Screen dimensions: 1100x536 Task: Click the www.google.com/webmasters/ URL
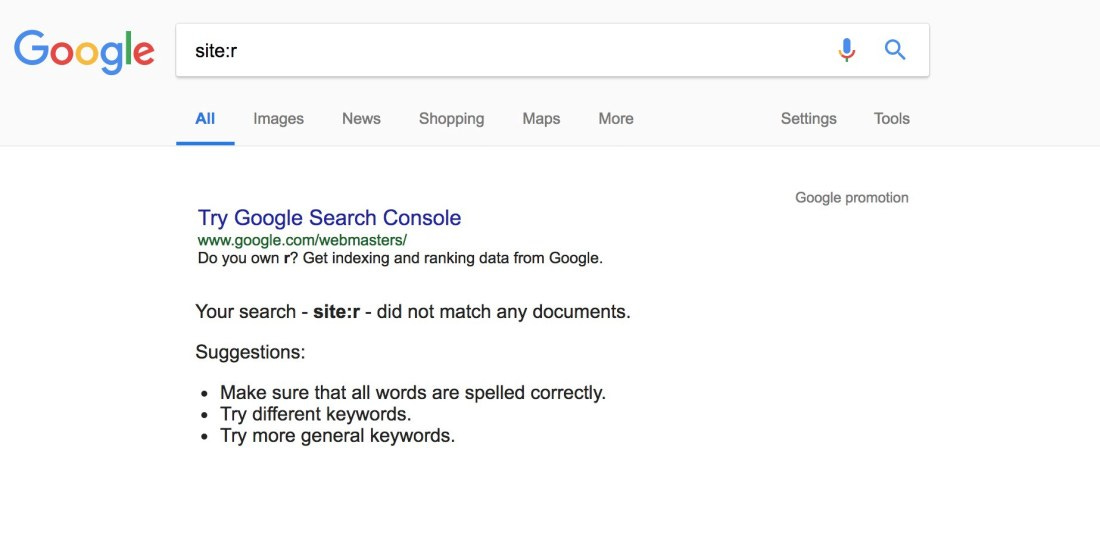302,240
